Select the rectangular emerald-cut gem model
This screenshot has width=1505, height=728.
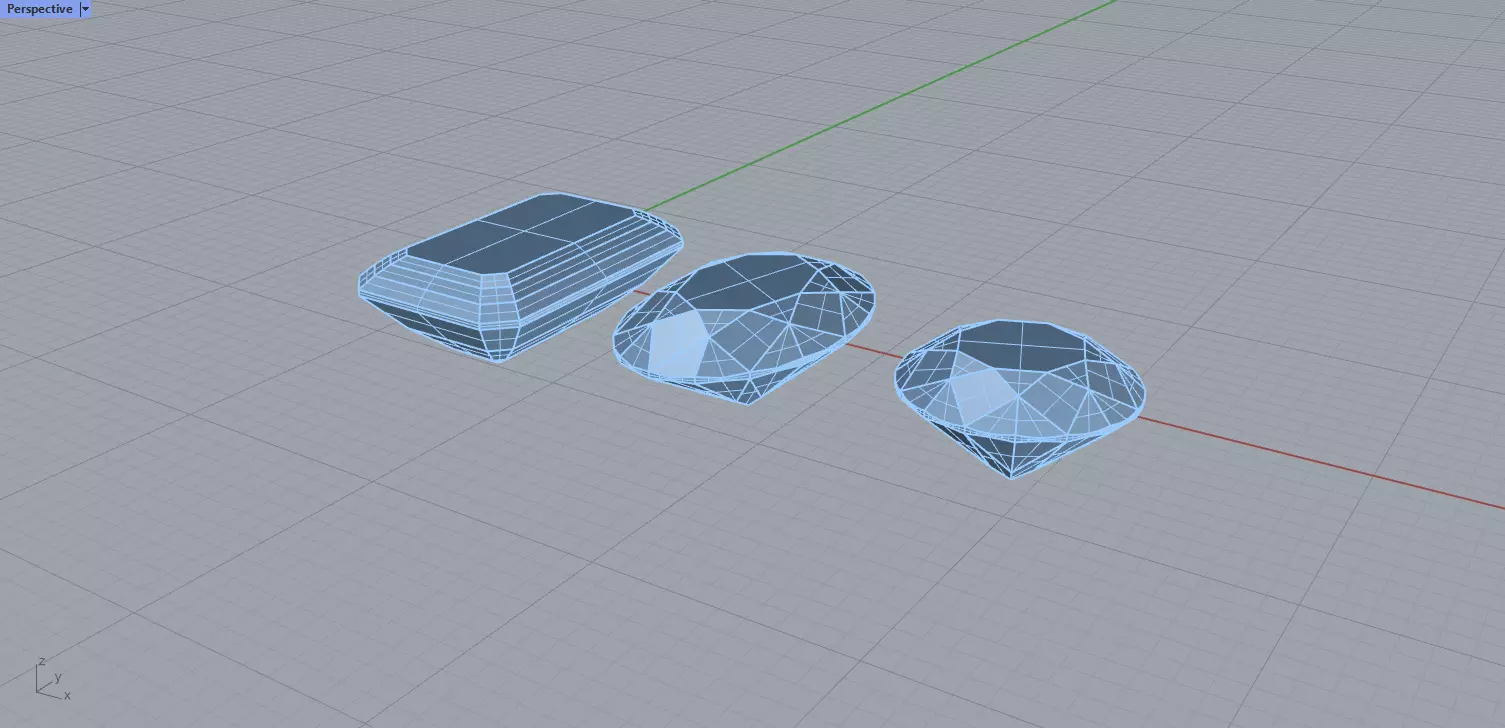(x=521, y=277)
